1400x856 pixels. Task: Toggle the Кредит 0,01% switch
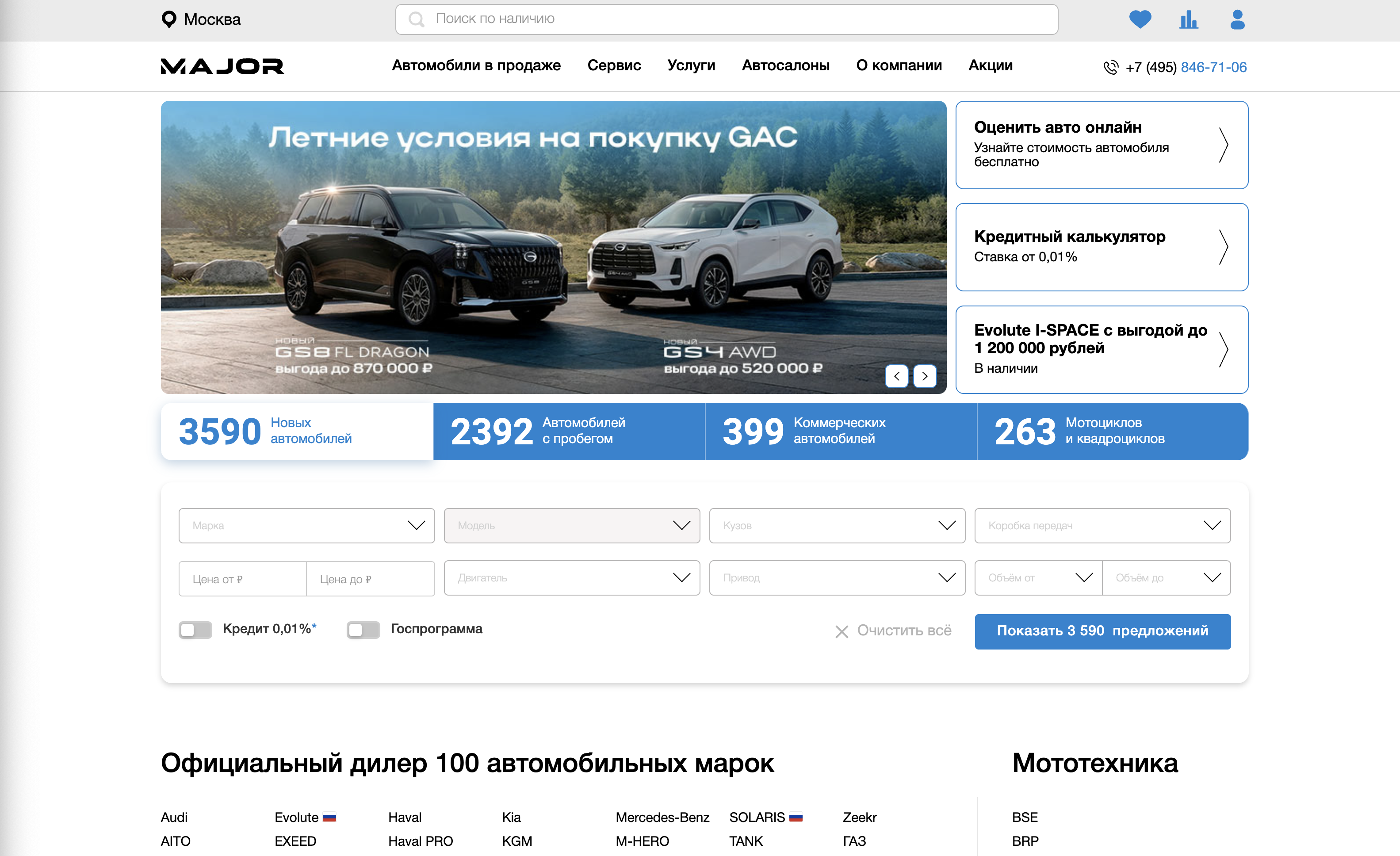[x=195, y=629]
